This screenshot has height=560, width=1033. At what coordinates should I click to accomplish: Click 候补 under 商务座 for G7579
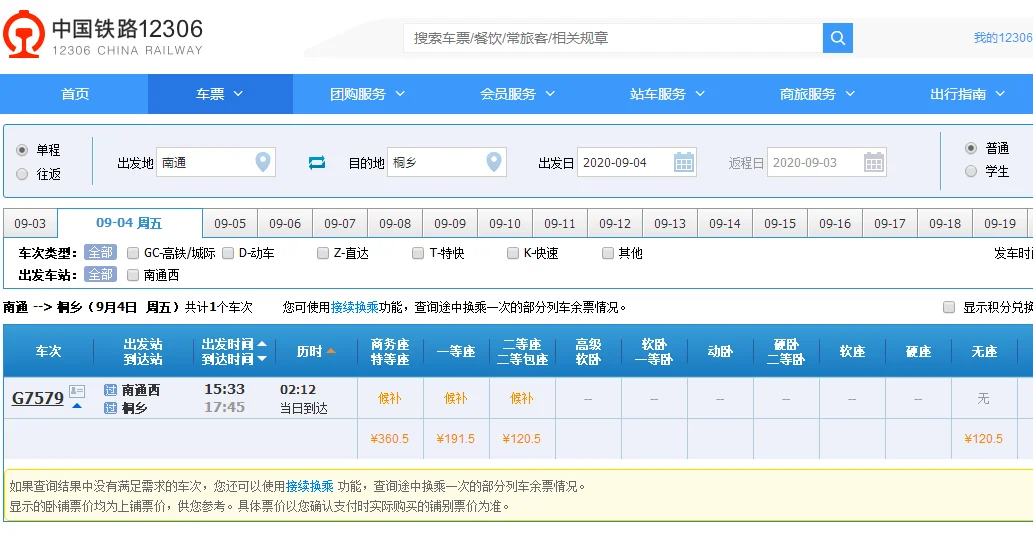click(390, 398)
